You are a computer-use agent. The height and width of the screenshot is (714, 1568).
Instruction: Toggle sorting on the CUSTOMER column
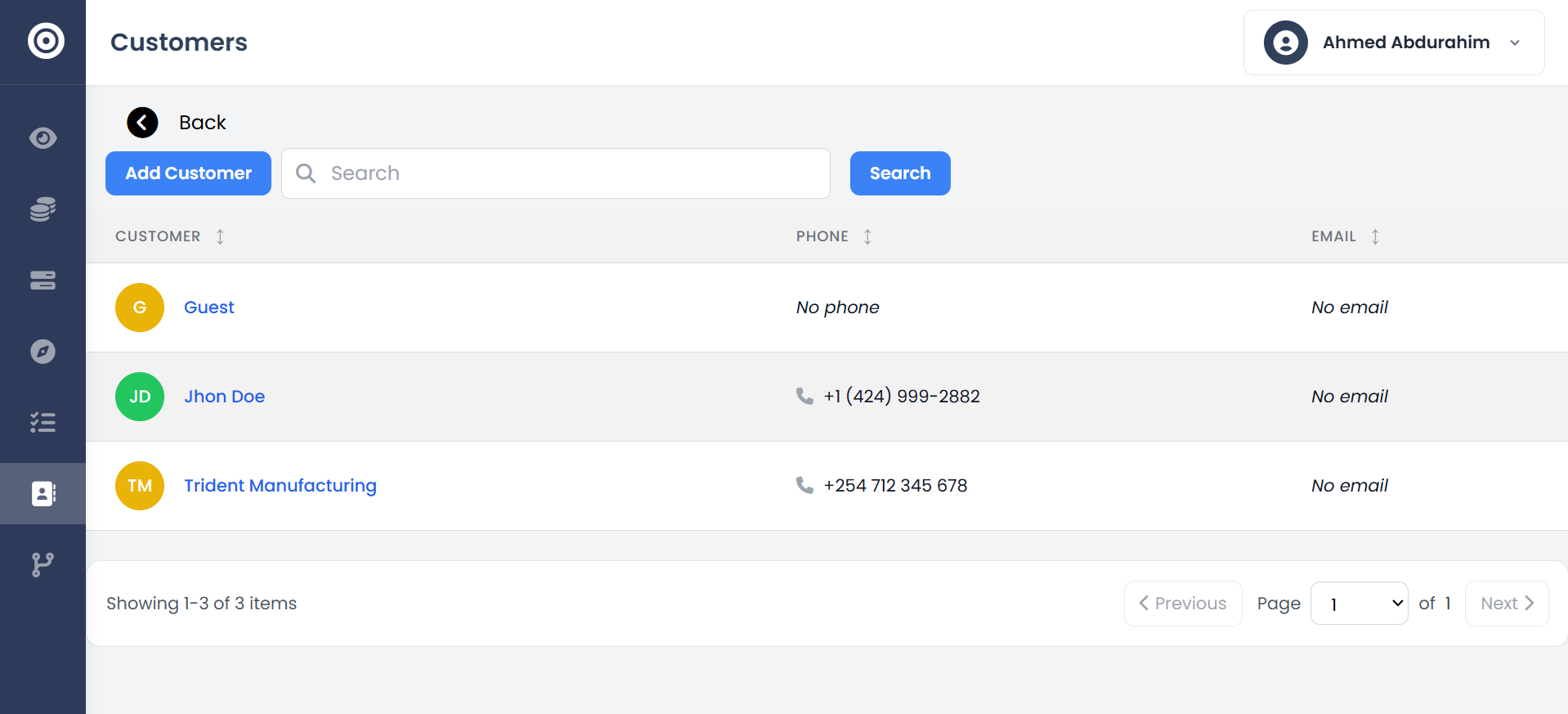pos(219,236)
